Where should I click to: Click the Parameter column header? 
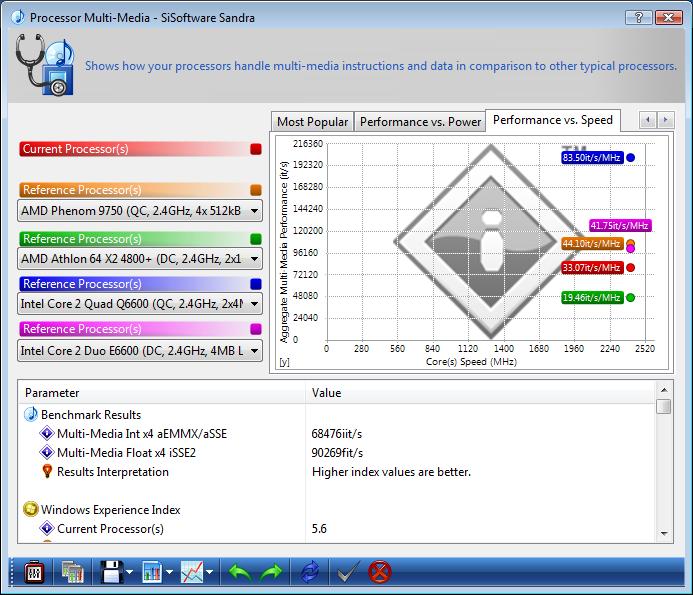click(162, 393)
